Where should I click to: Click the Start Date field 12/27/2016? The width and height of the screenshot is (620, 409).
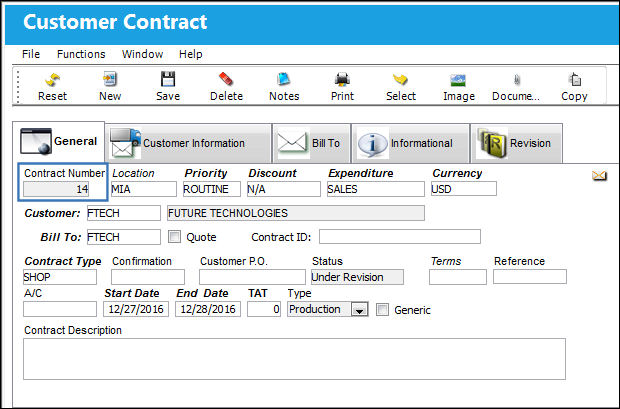point(136,309)
